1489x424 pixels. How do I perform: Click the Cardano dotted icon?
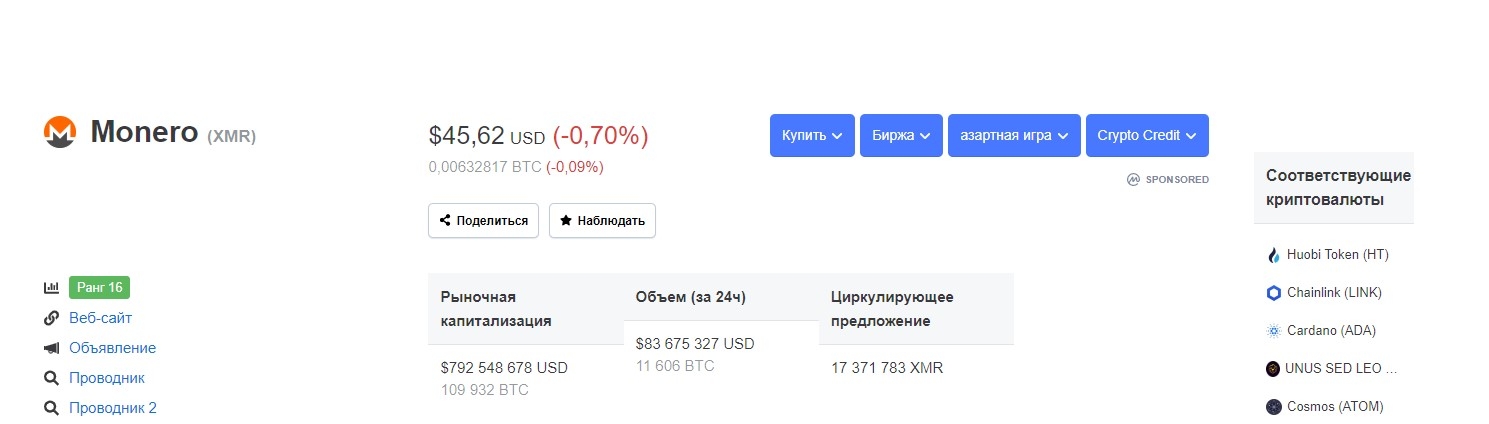[x=1273, y=331]
